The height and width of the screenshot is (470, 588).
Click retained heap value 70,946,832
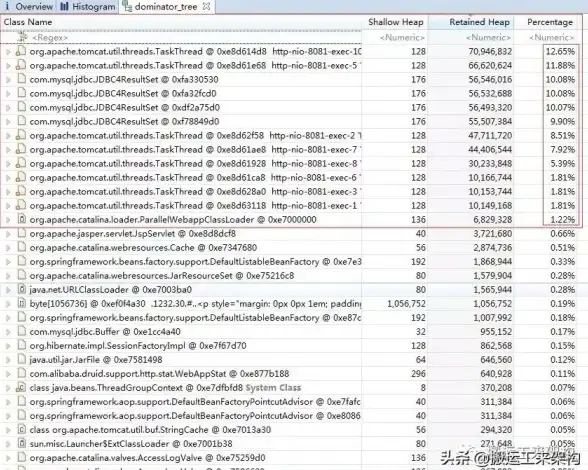[x=490, y=52]
